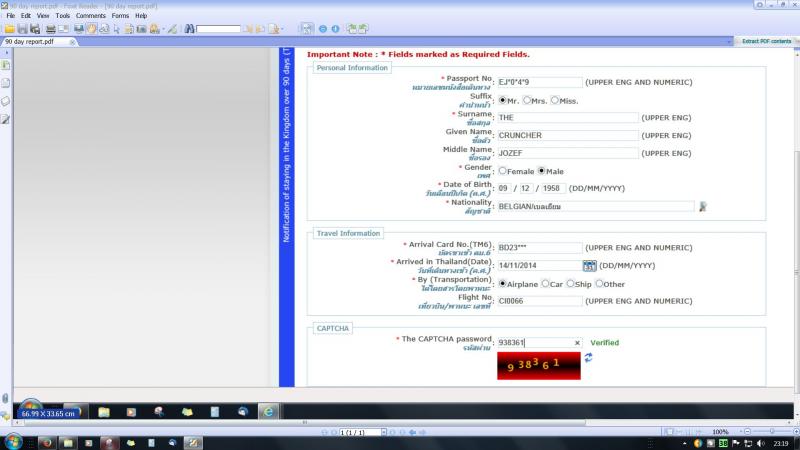Viewport: 800px width, 450px height.
Task: Open the Comments menu
Action: click(91, 16)
